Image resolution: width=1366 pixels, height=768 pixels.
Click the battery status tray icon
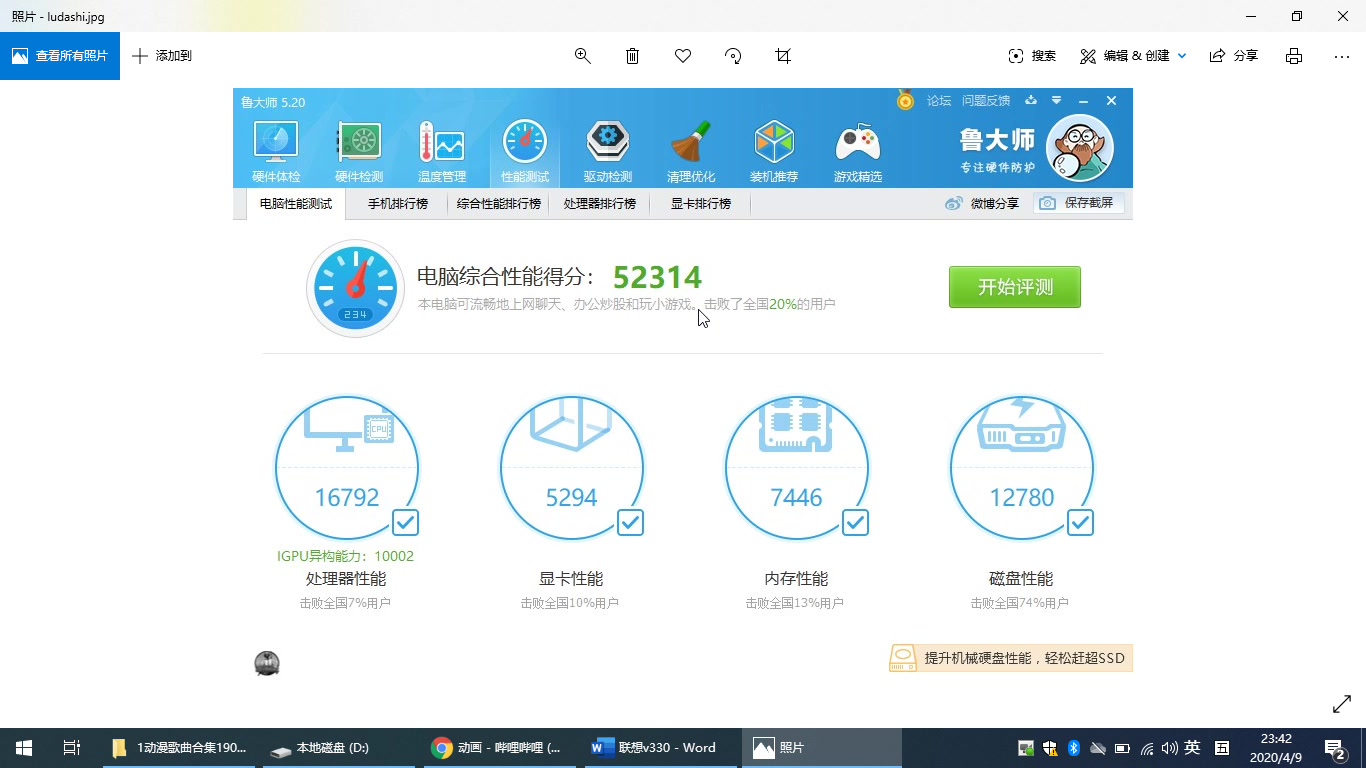1122,748
